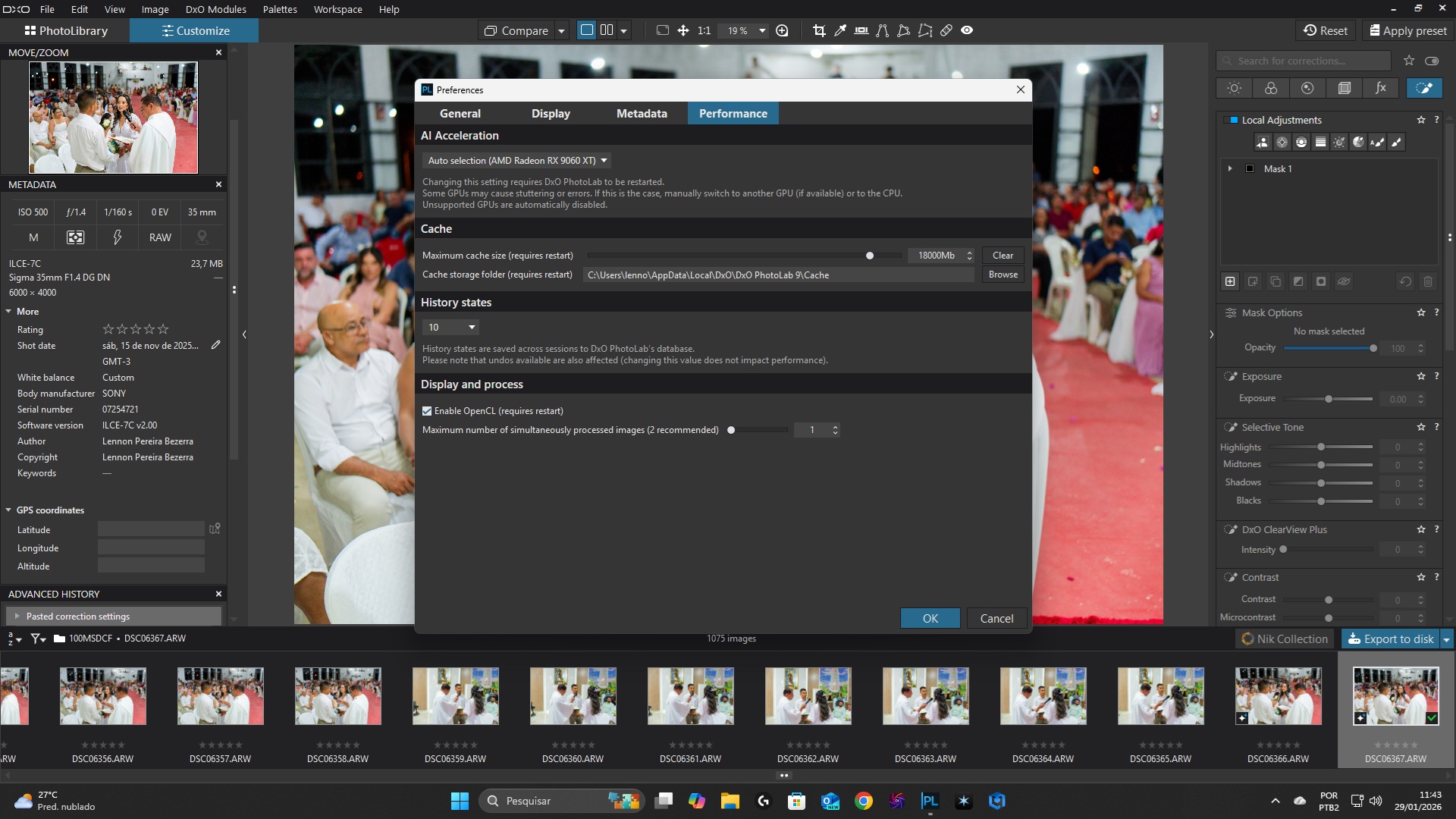The image size is (1456, 819).
Task: Expand the Mask 1 tree item
Action: pos(1230,168)
